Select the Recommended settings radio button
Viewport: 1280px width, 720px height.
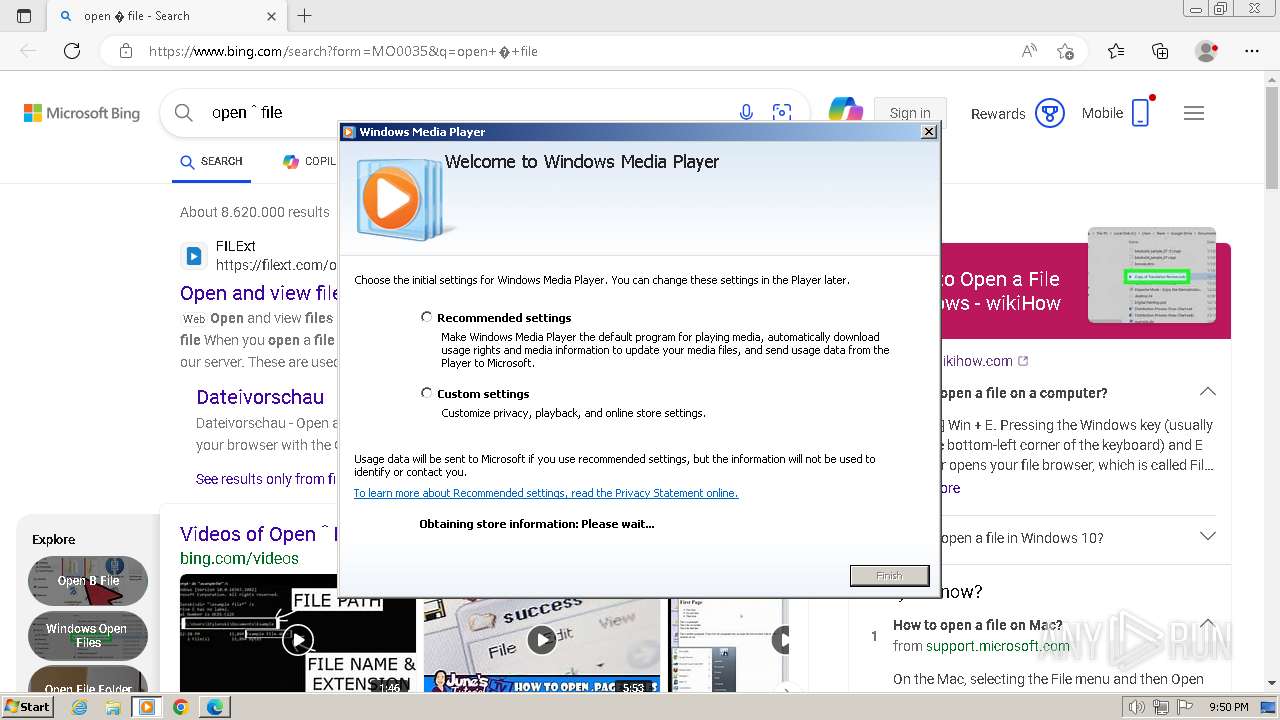click(x=427, y=317)
